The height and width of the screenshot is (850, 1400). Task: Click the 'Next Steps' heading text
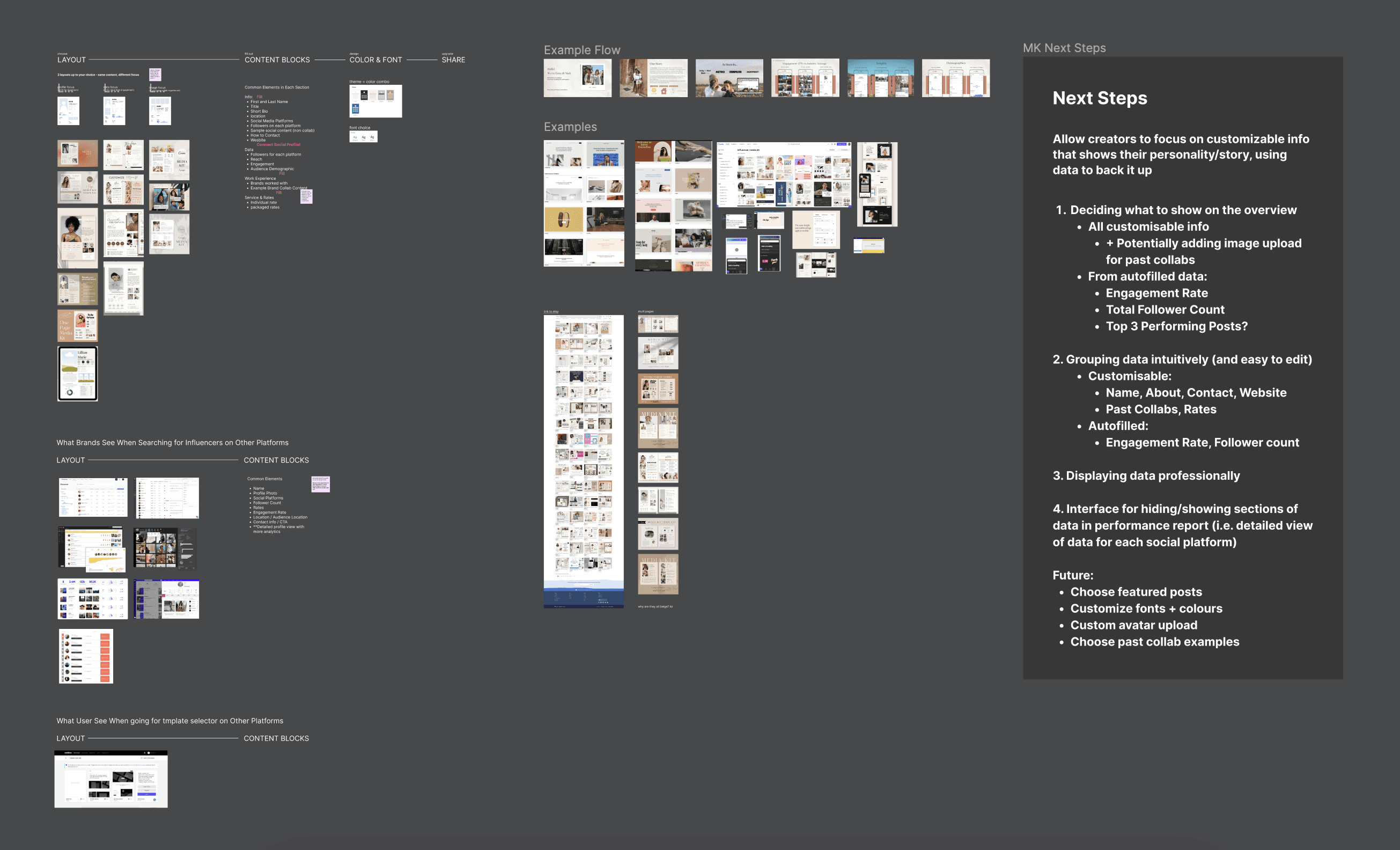1099,98
